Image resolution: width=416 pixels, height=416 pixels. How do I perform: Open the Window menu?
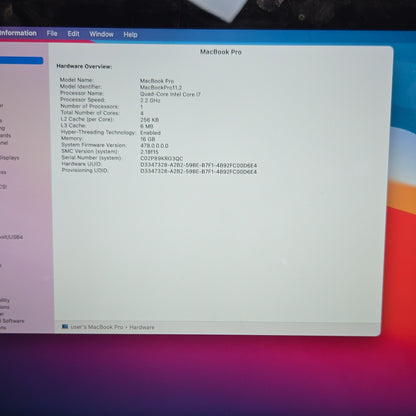(101, 34)
